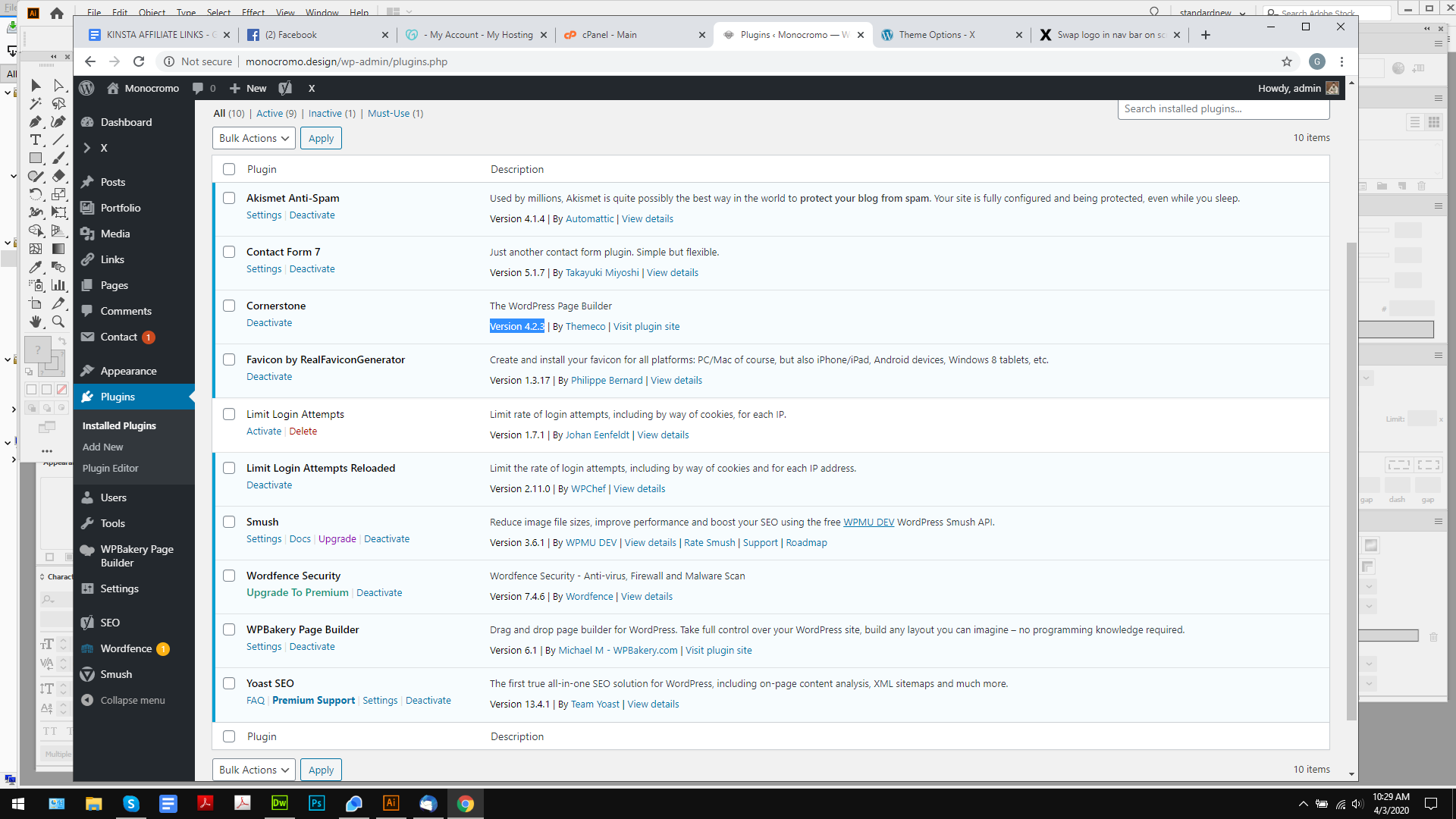
Task: Check the Wordfence Security checkbox
Action: tap(229, 576)
